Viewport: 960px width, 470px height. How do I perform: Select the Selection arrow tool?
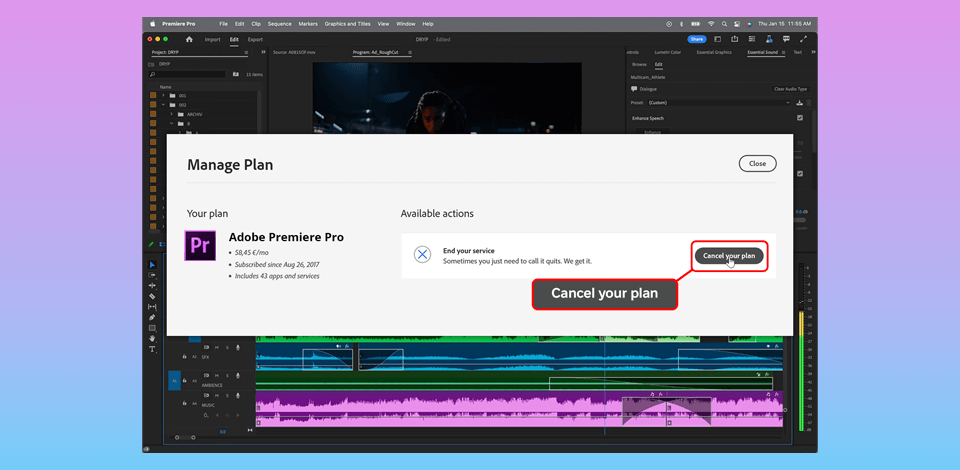[152, 265]
